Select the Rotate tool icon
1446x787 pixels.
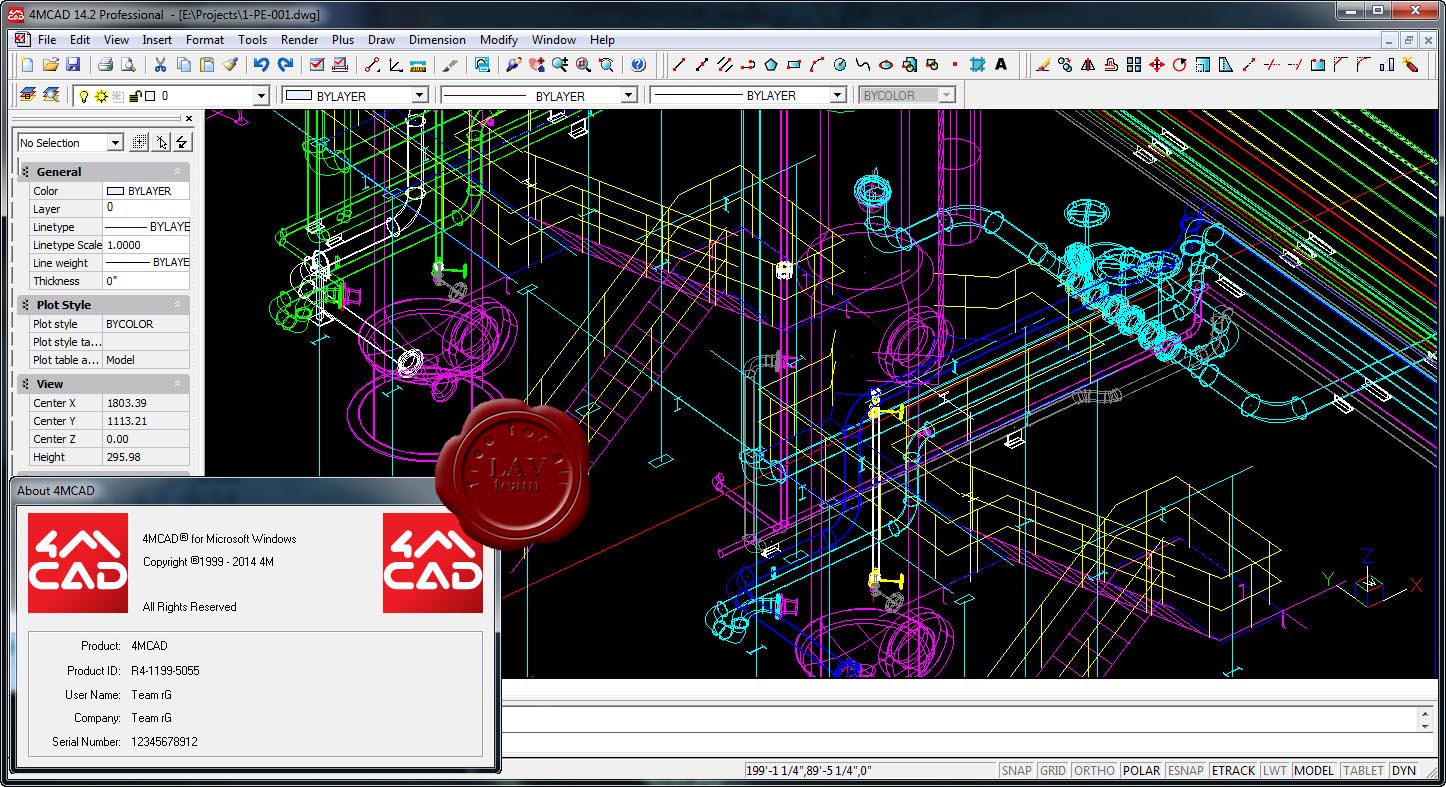pos(1180,65)
